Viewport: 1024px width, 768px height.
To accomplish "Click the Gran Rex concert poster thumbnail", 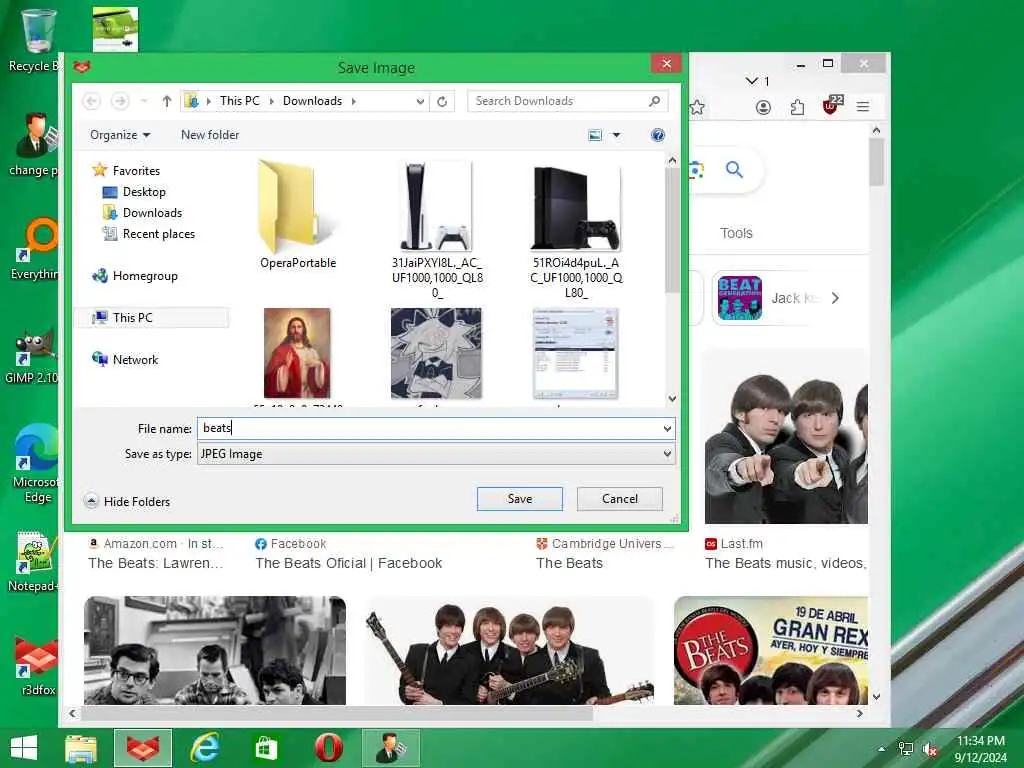I will (x=771, y=650).
